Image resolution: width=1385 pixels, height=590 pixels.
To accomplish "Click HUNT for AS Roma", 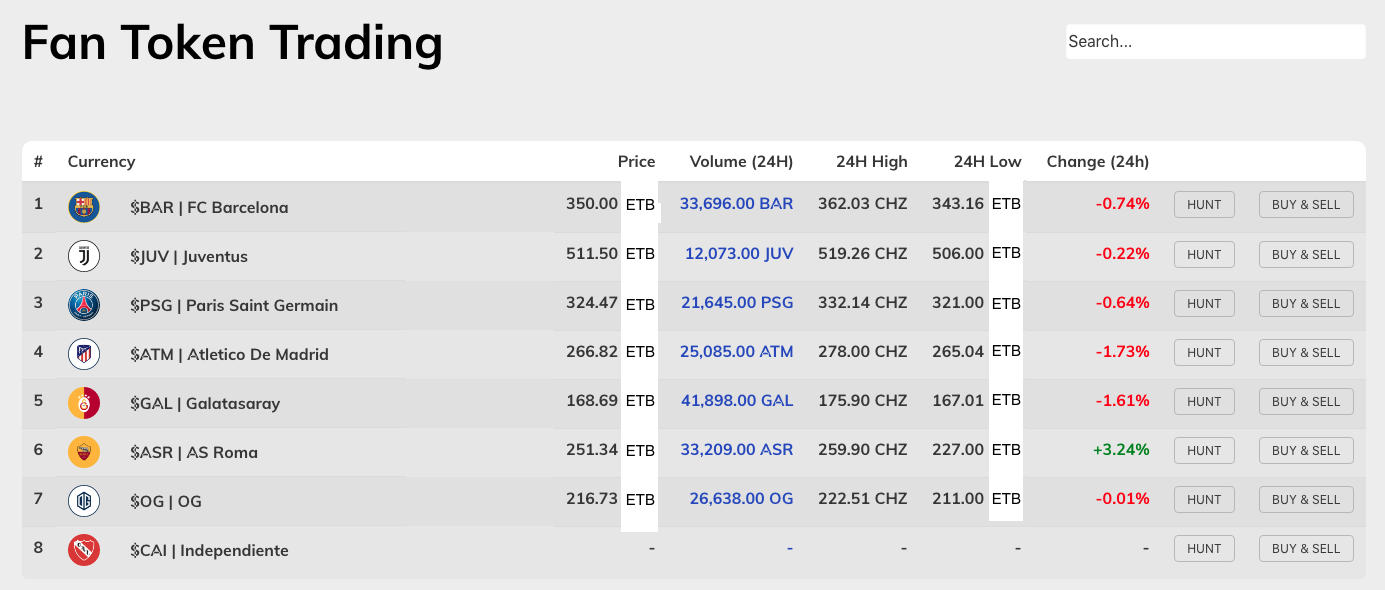I will point(1204,450).
